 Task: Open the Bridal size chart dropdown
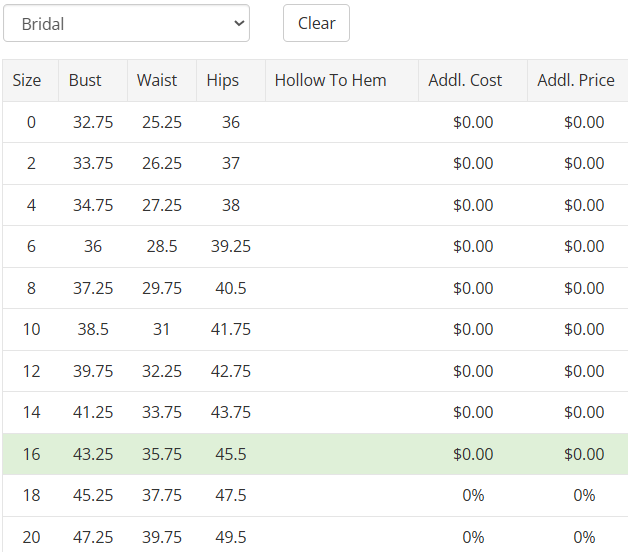pos(126,23)
